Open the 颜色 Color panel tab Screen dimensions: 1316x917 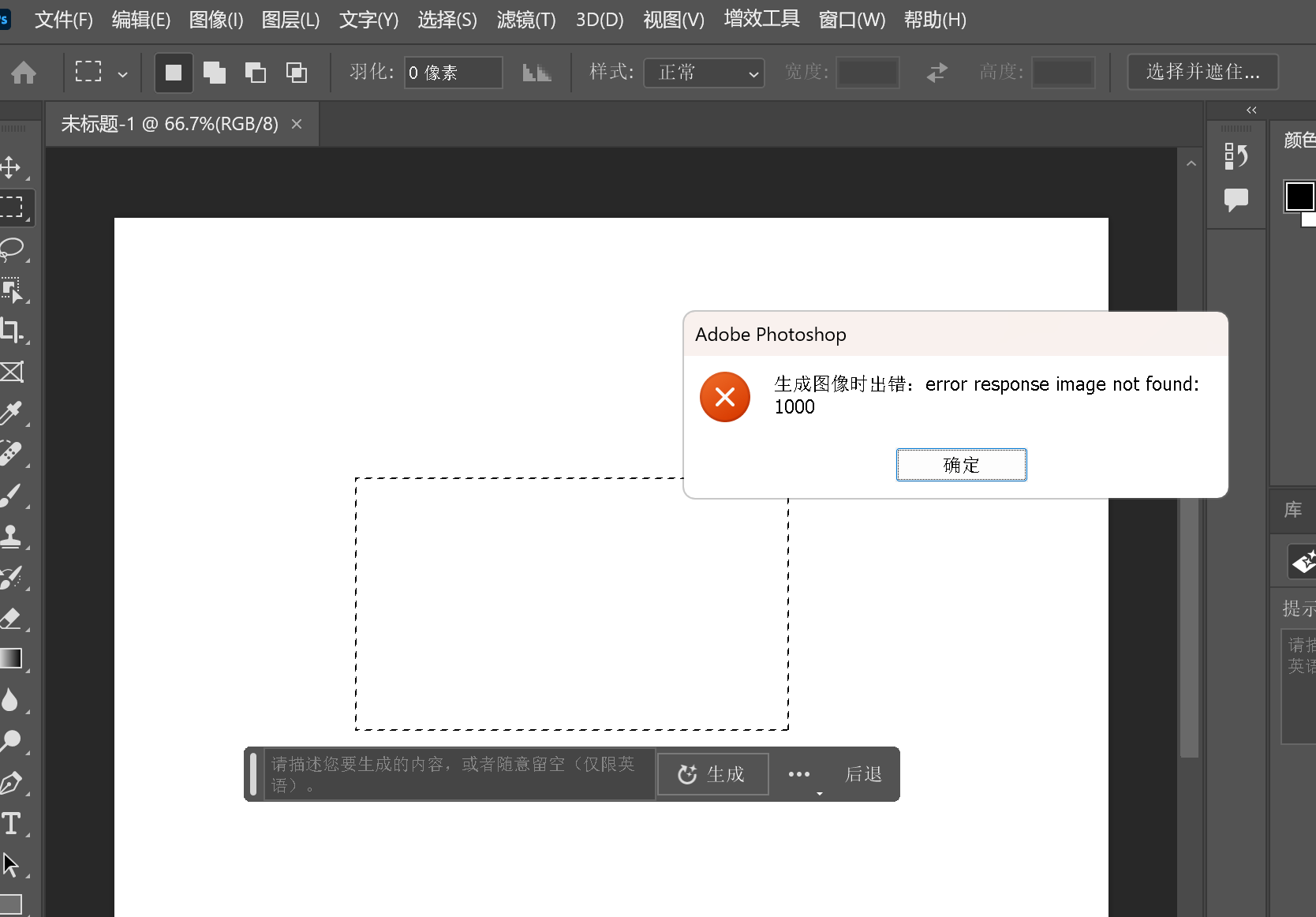coord(1299,140)
